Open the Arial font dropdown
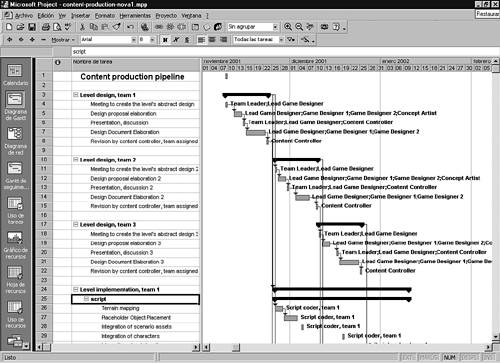The image size is (500, 363). pos(133,40)
